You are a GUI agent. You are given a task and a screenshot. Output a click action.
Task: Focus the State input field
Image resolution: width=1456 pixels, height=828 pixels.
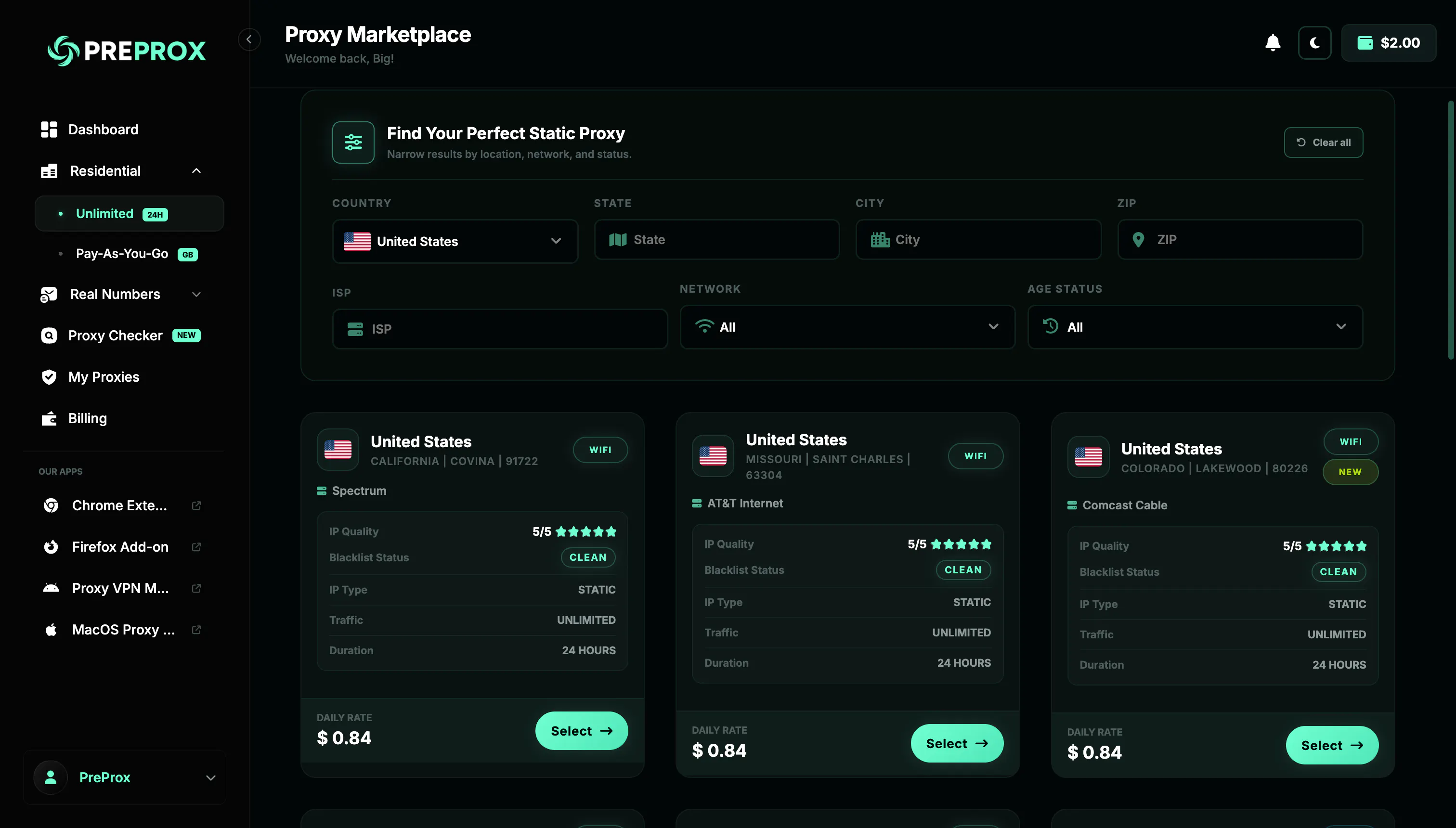716,239
